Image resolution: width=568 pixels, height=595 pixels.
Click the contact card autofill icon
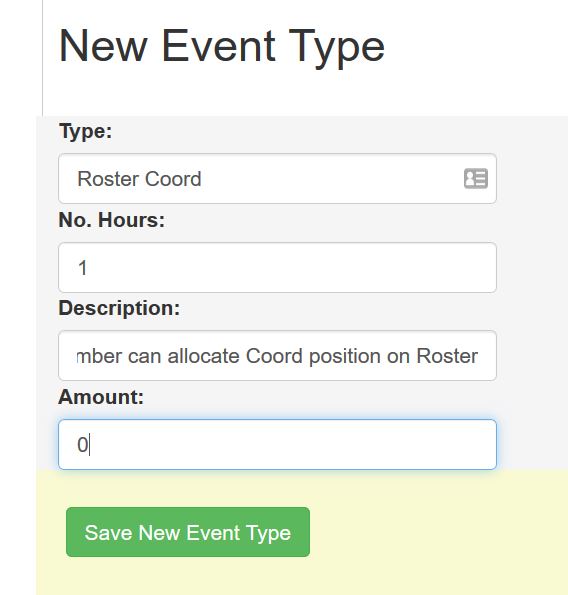(x=476, y=178)
